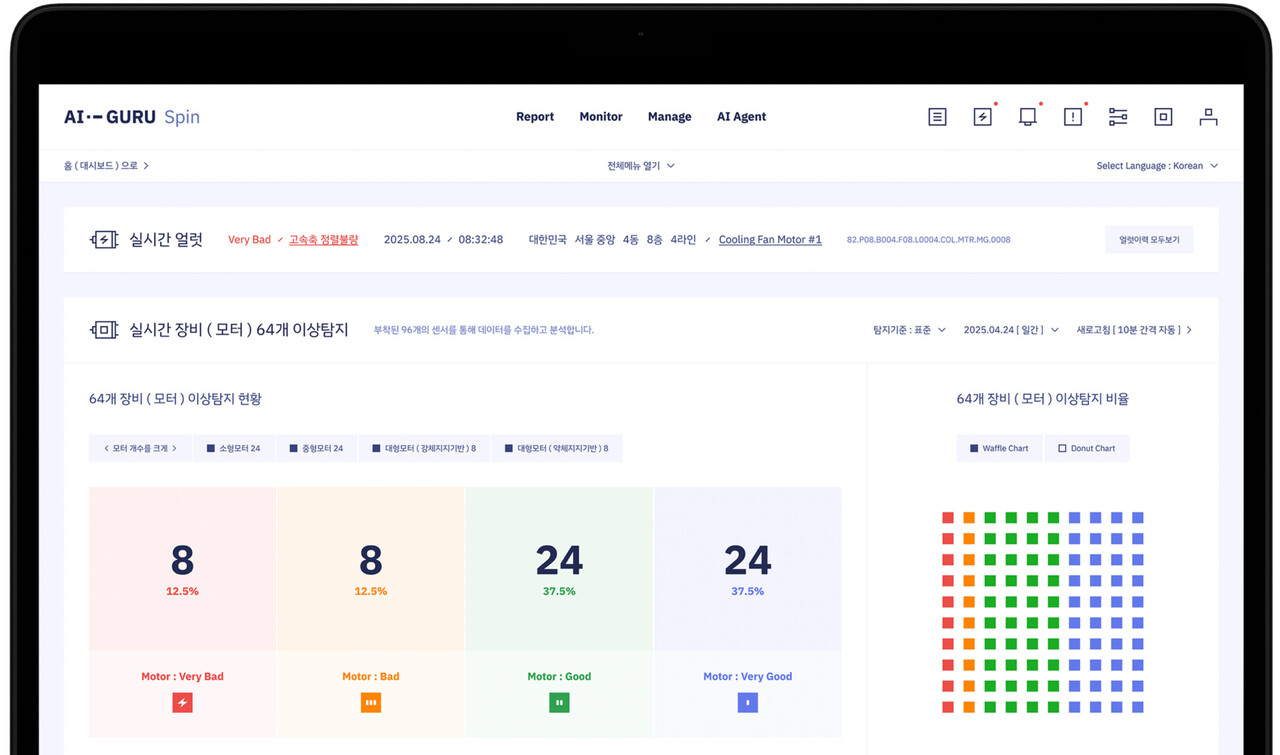This screenshot has height=755, width=1280.
Task: Click the green Motor Good status icon
Action: 559,703
